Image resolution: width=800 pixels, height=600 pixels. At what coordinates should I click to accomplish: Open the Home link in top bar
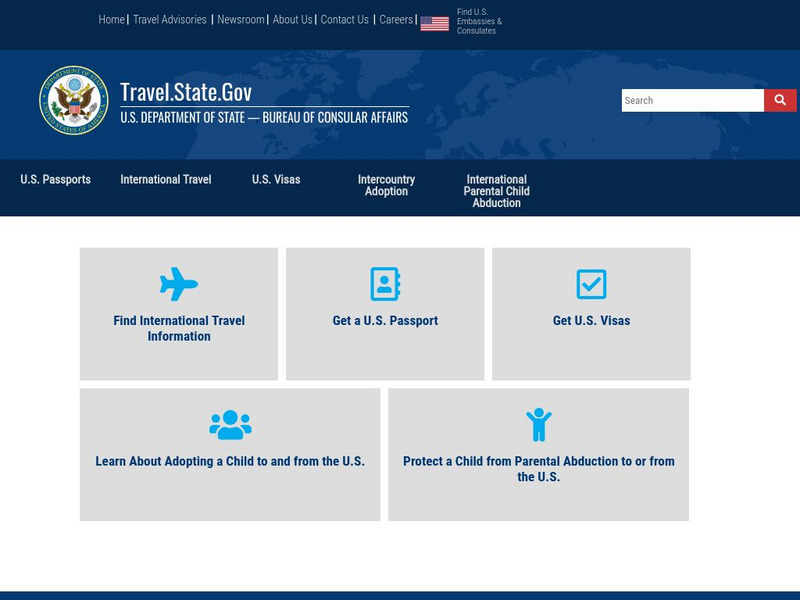(x=111, y=19)
